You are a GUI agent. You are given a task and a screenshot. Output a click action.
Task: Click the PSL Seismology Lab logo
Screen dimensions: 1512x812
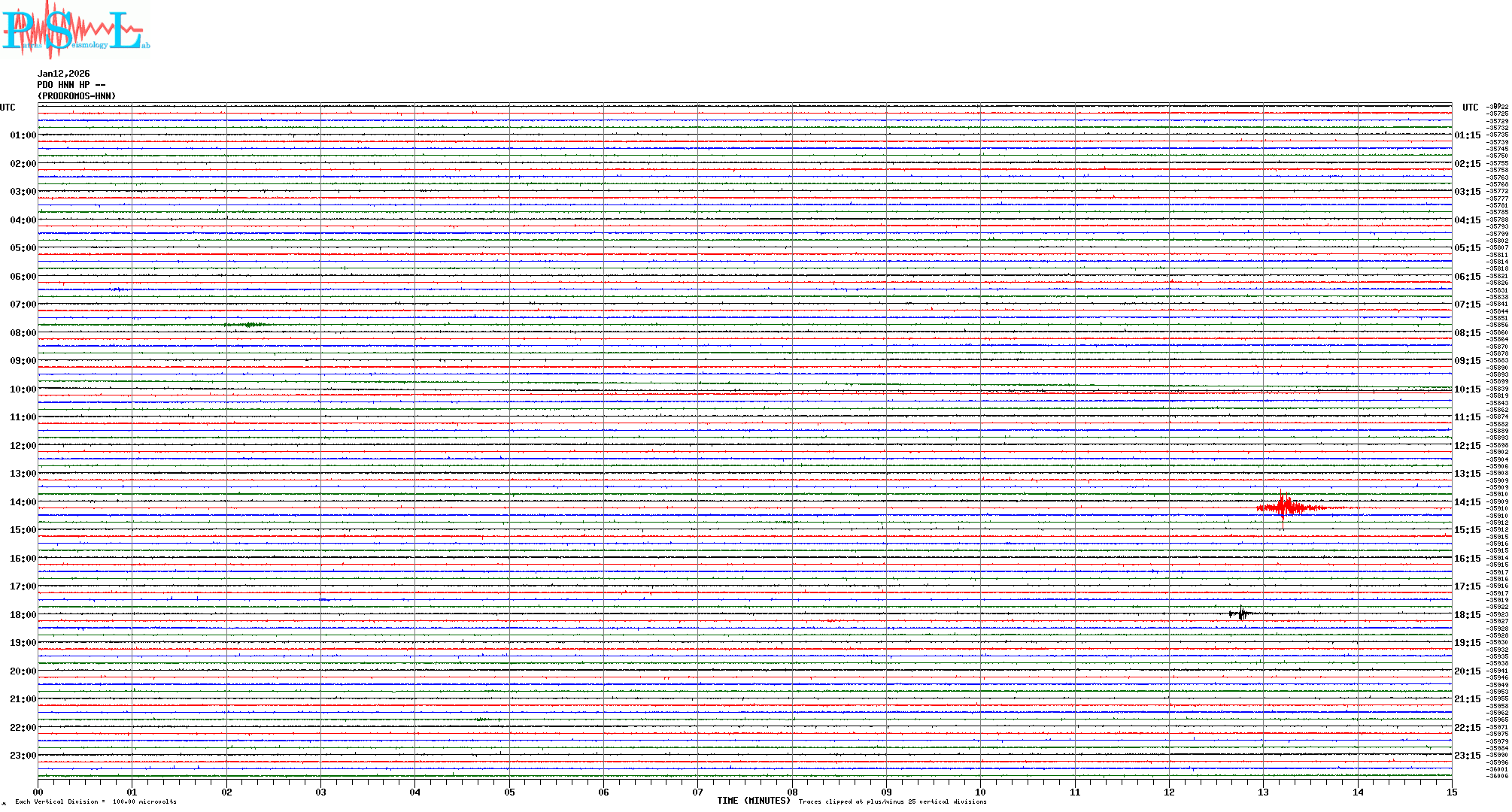click(75, 30)
